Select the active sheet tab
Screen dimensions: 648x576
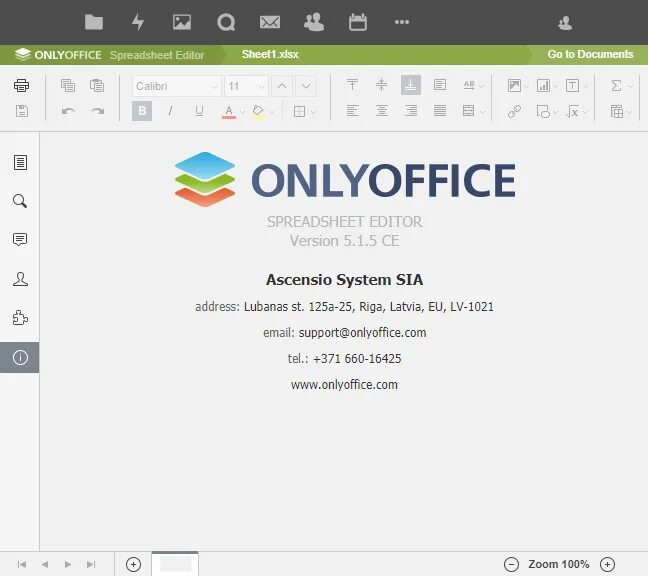tap(175, 564)
